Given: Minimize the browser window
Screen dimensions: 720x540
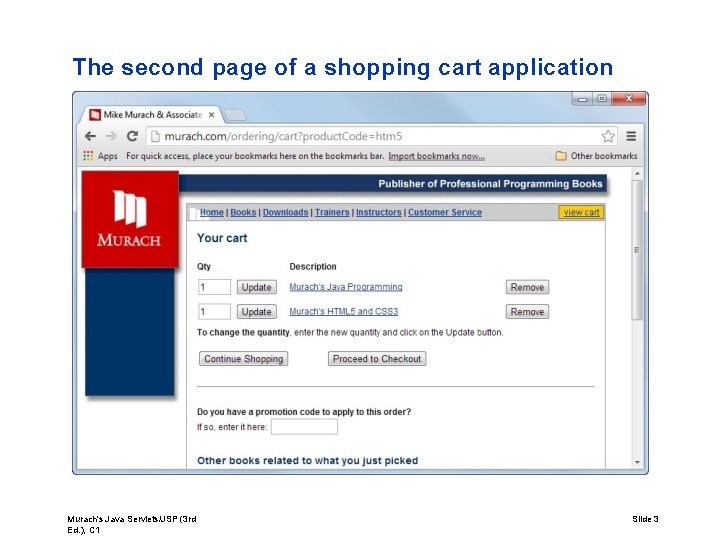Looking at the screenshot, I should [582, 99].
